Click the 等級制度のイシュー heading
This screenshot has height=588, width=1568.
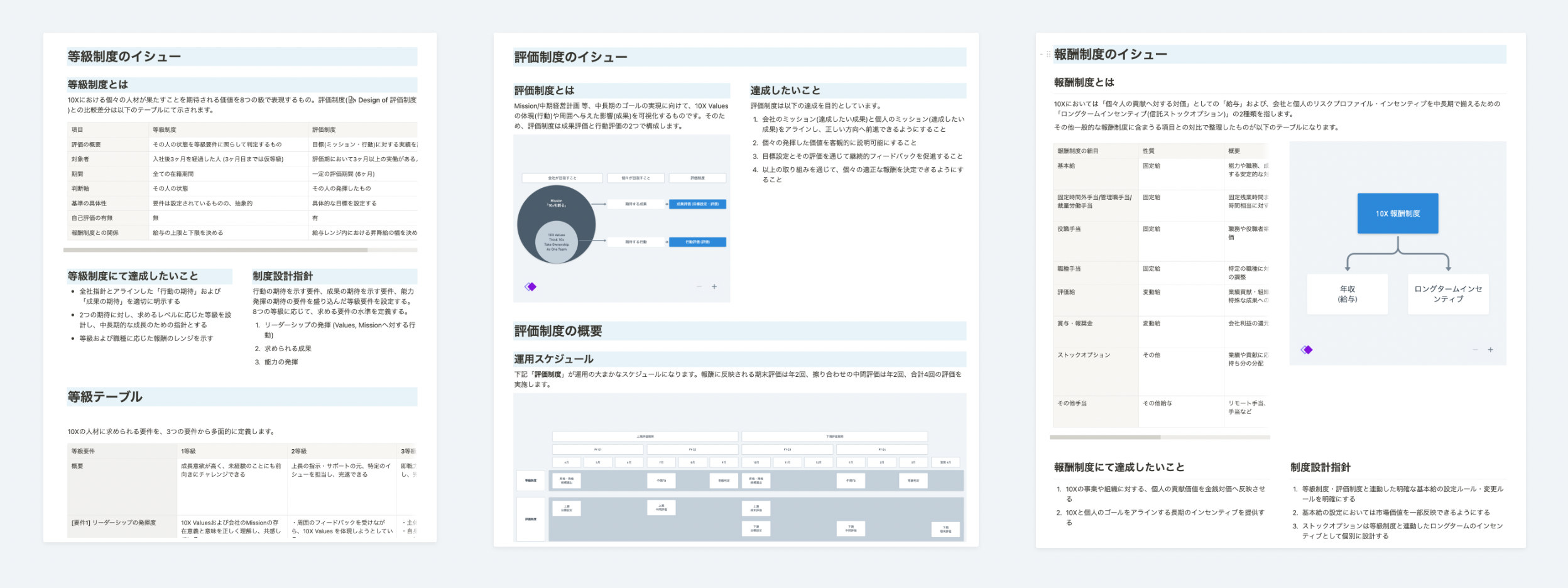[x=124, y=57]
